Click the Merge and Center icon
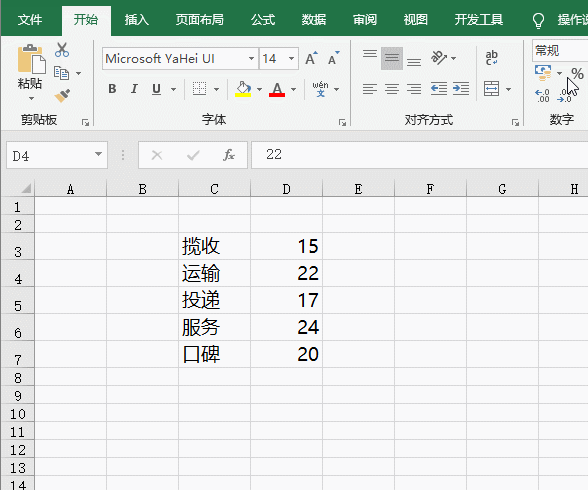 coord(491,89)
